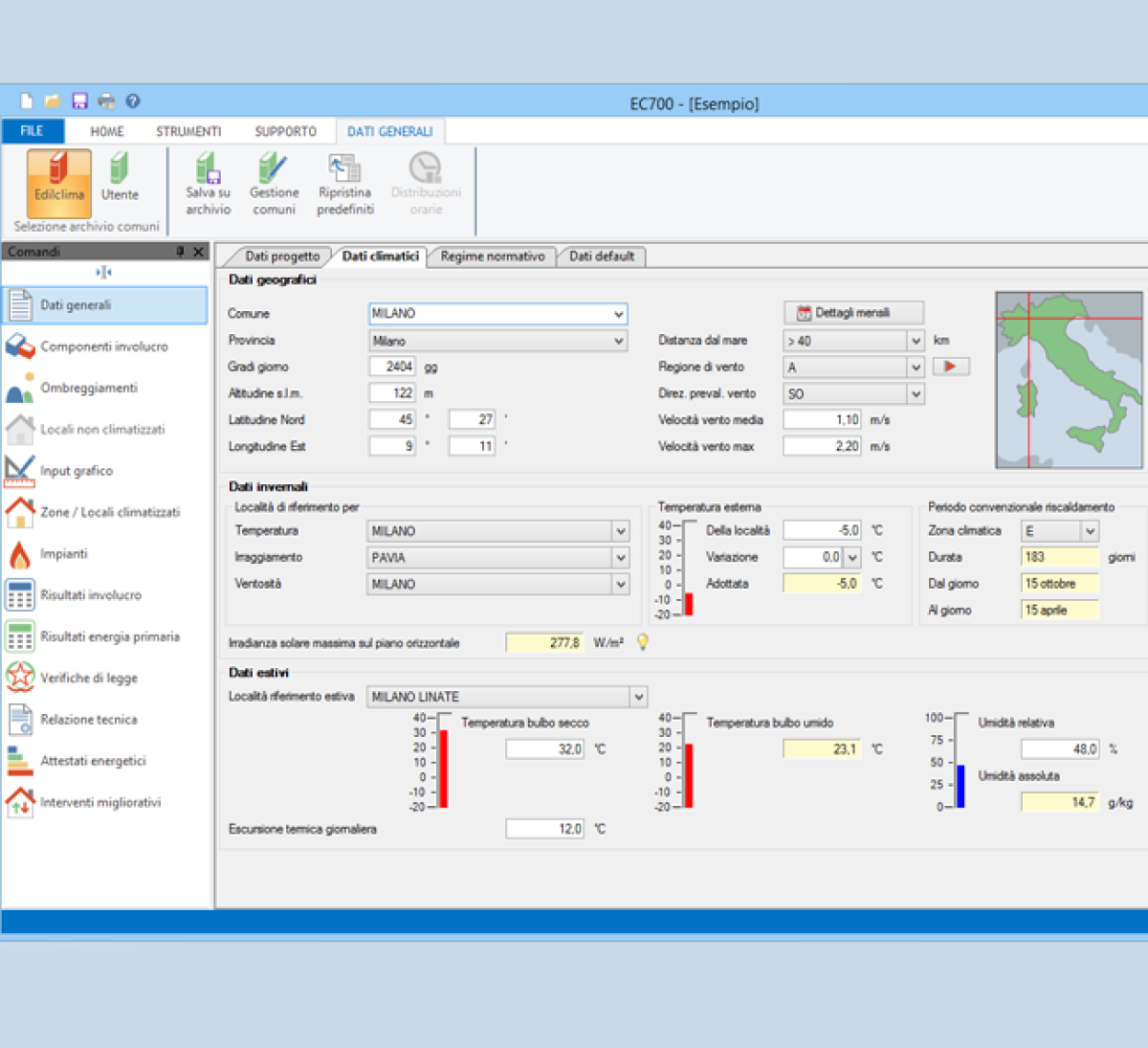Pin the Comandi panel
This screenshot has width=1148, height=1048.
point(180,251)
